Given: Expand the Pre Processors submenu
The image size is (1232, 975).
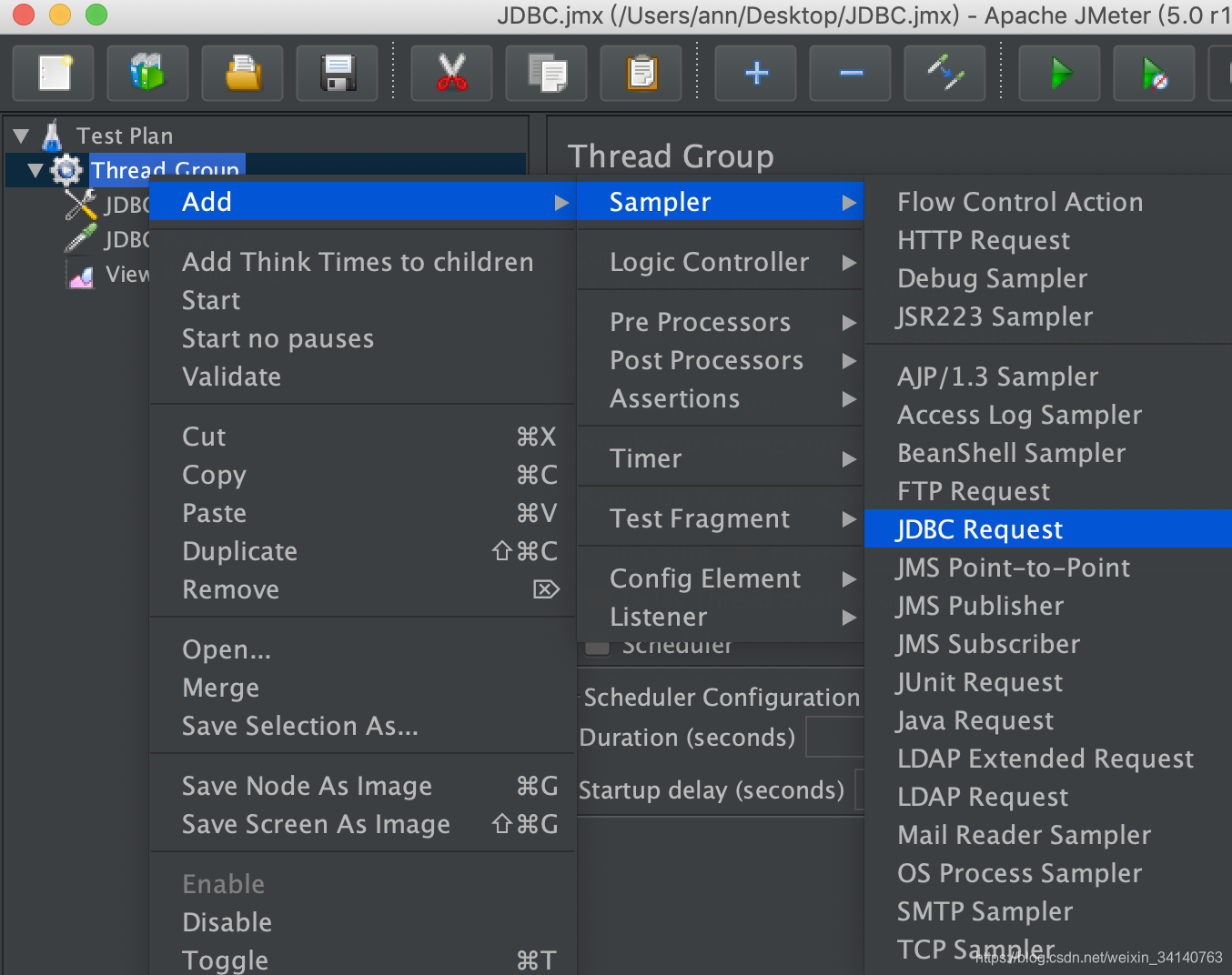Looking at the screenshot, I should coord(720,322).
